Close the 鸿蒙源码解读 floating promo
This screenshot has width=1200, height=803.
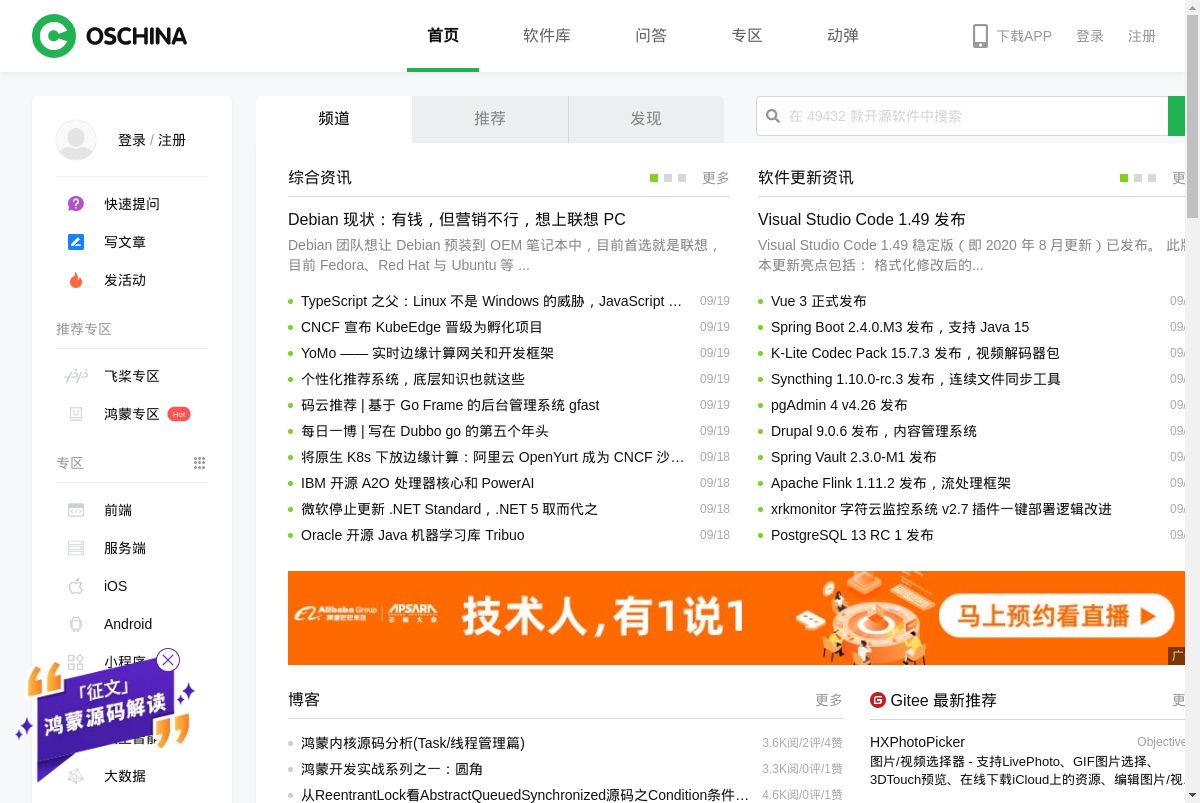tap(168, 660)
